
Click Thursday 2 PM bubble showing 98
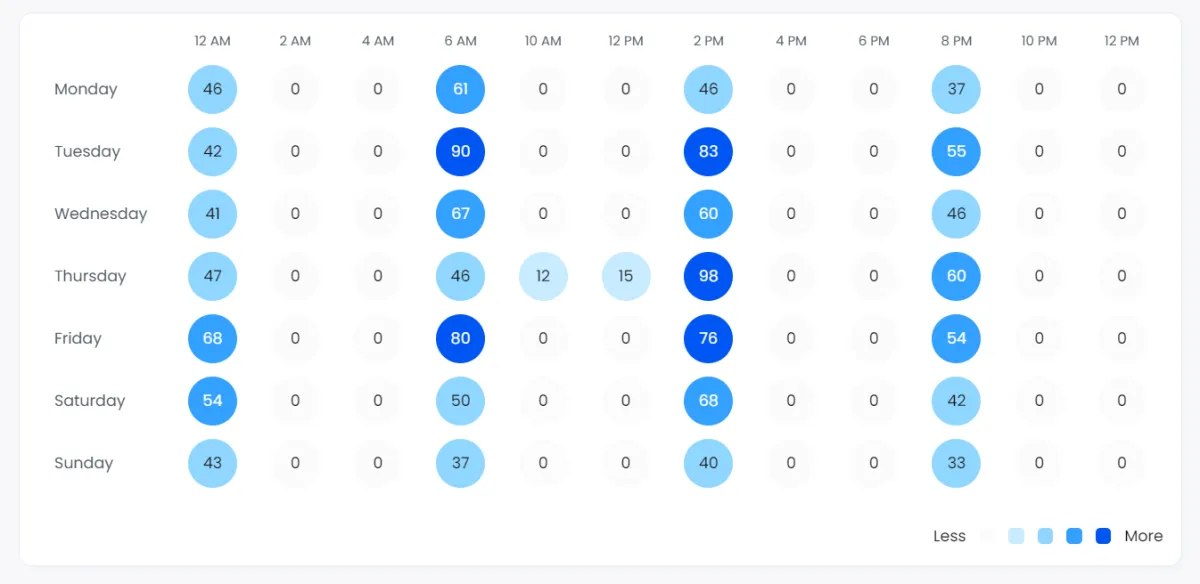point(708,276)
